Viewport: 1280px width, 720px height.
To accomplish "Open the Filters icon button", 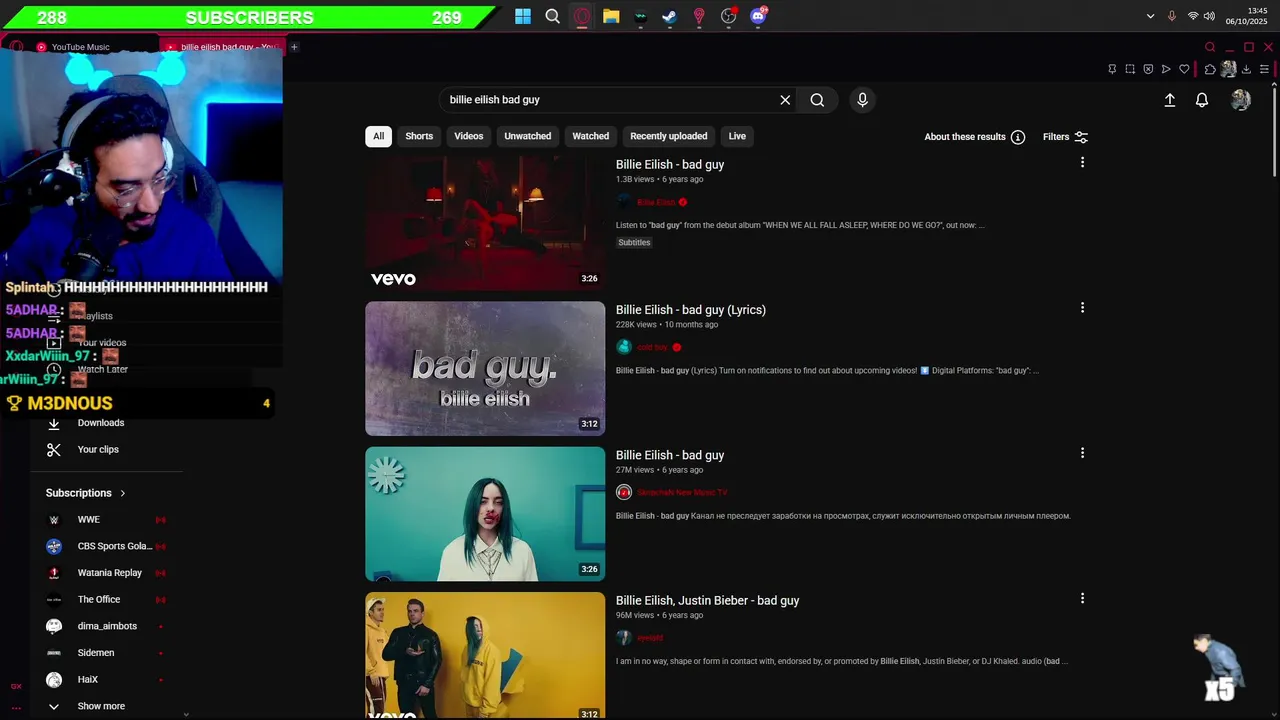I will [x=1081, y=137].
